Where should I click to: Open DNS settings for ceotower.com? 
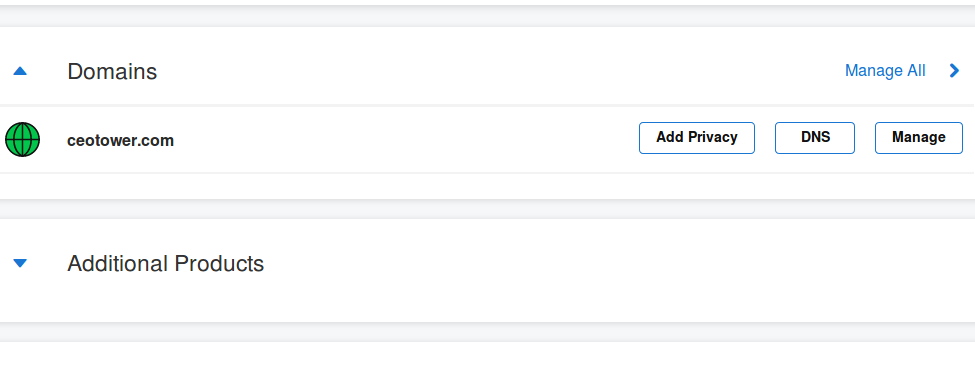[x=815, y=138]
